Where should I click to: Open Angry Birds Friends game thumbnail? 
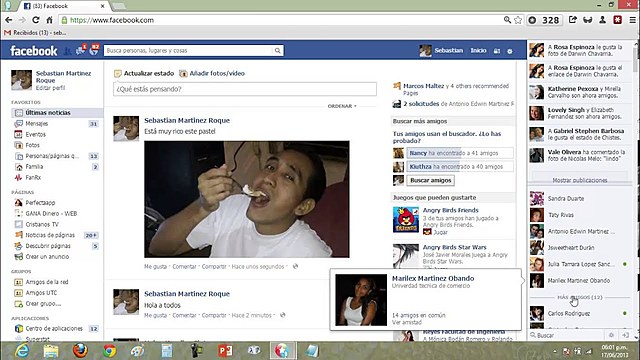[406, 220]
